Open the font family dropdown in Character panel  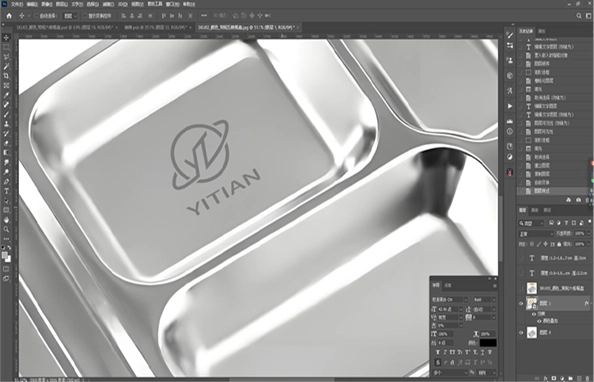pos(466,300)
